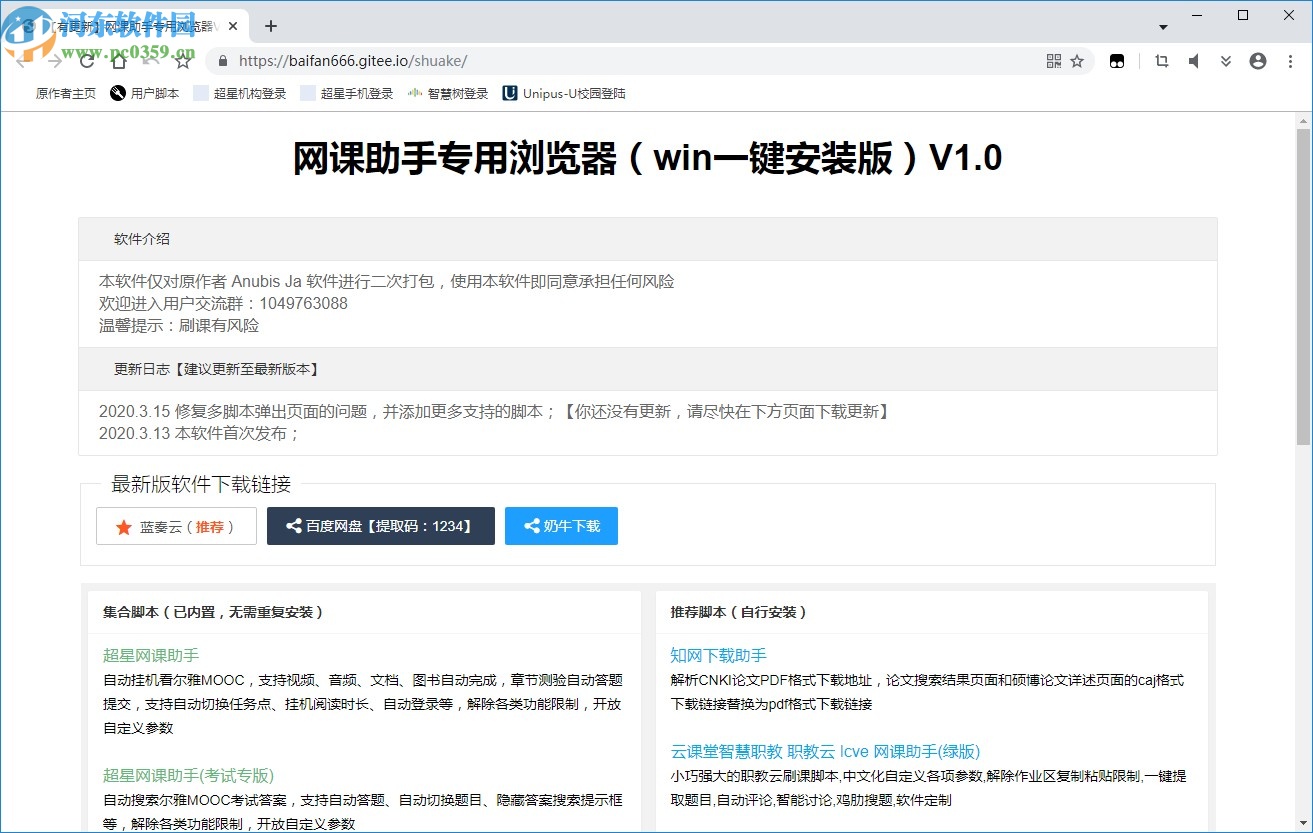This screenshot has width=1313, height=833.
Task: Click the padlock icon in the address bar
Action: click(222, 61)
